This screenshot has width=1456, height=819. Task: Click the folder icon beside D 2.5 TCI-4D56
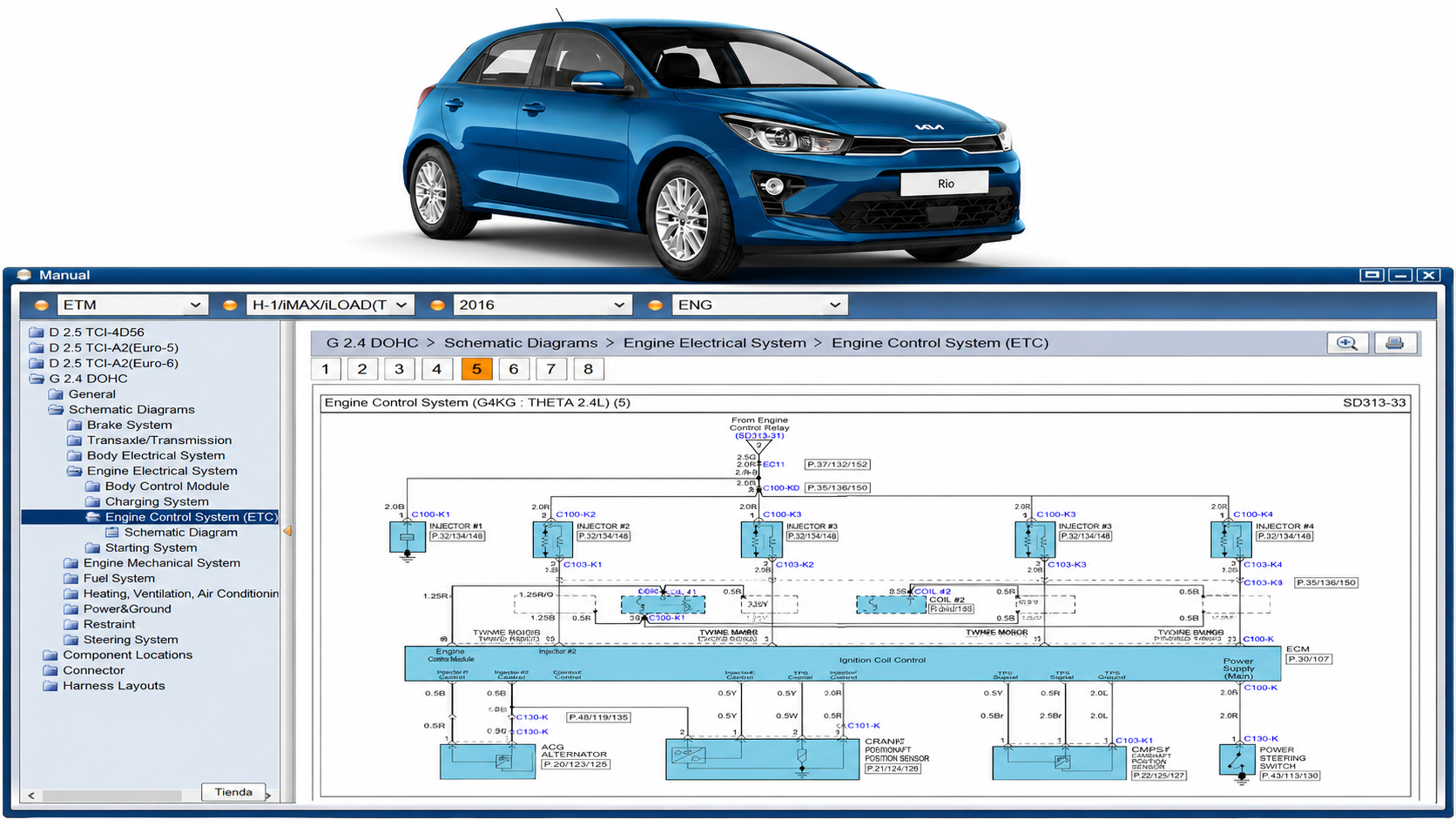click(x=37, y=332)
